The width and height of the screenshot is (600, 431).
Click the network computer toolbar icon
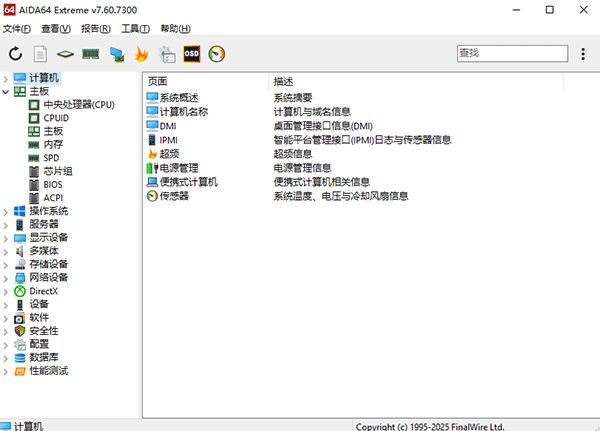117,54
